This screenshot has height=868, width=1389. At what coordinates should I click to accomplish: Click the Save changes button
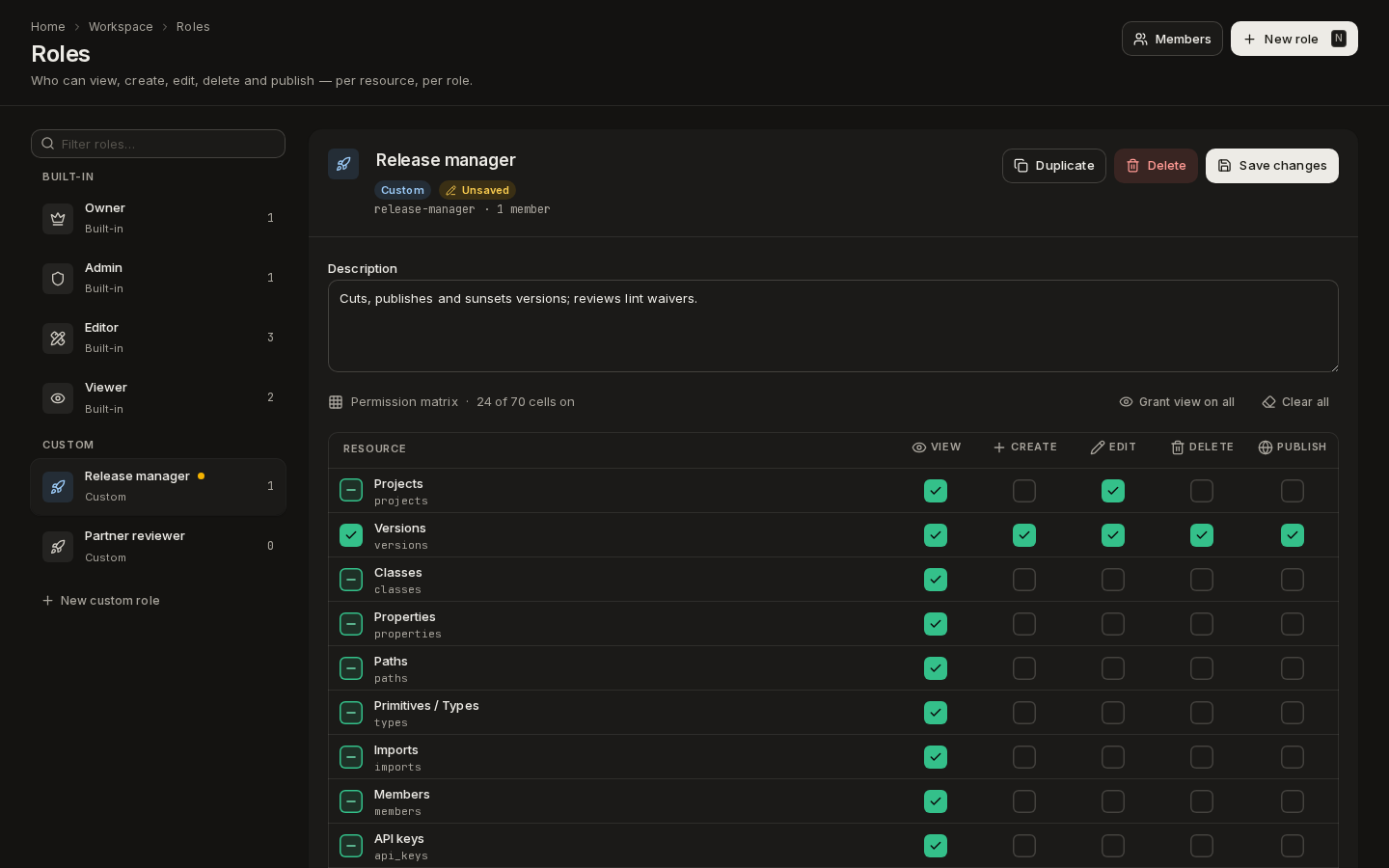click(1271, 166)
